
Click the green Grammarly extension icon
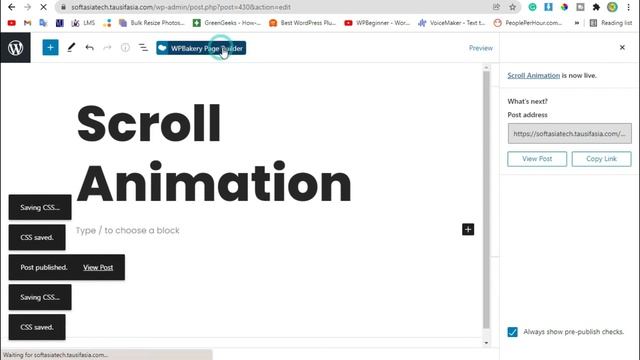coord(532,7)
